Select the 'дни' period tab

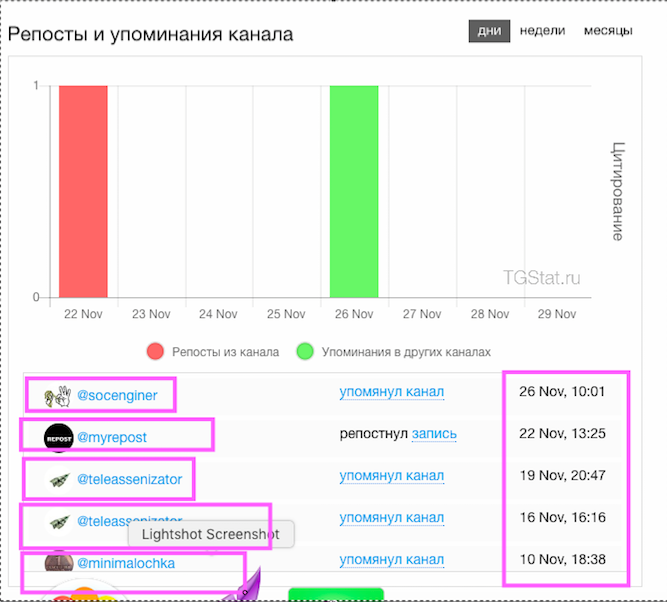click(x=489, y=31)
